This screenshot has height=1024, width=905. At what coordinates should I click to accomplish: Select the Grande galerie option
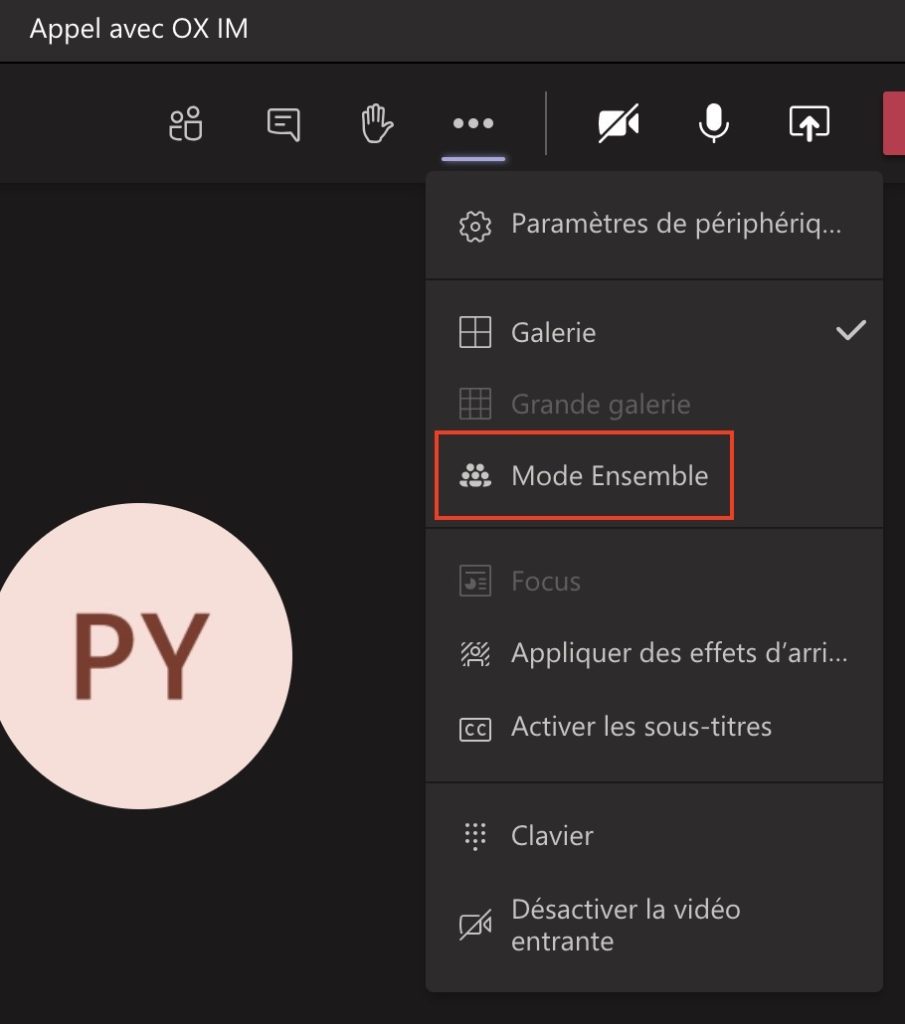[600, 404]
